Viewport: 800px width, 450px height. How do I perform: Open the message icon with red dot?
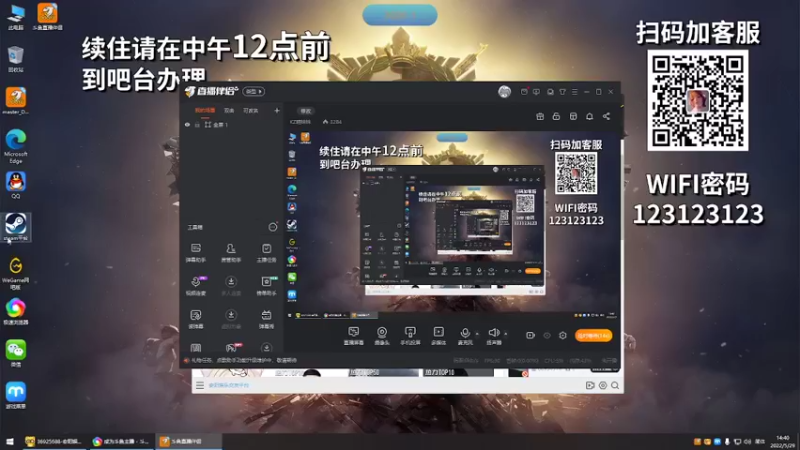(524, 92)
